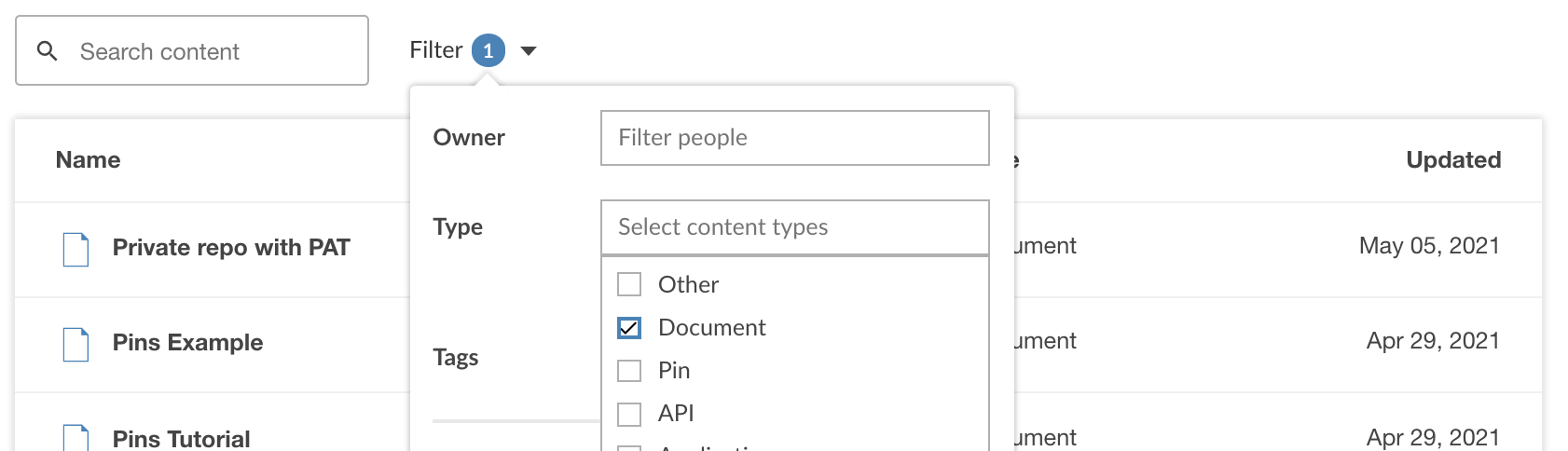1568x451 pixels.
Task: Sort by the Name column header
Action: coord(88,160)
